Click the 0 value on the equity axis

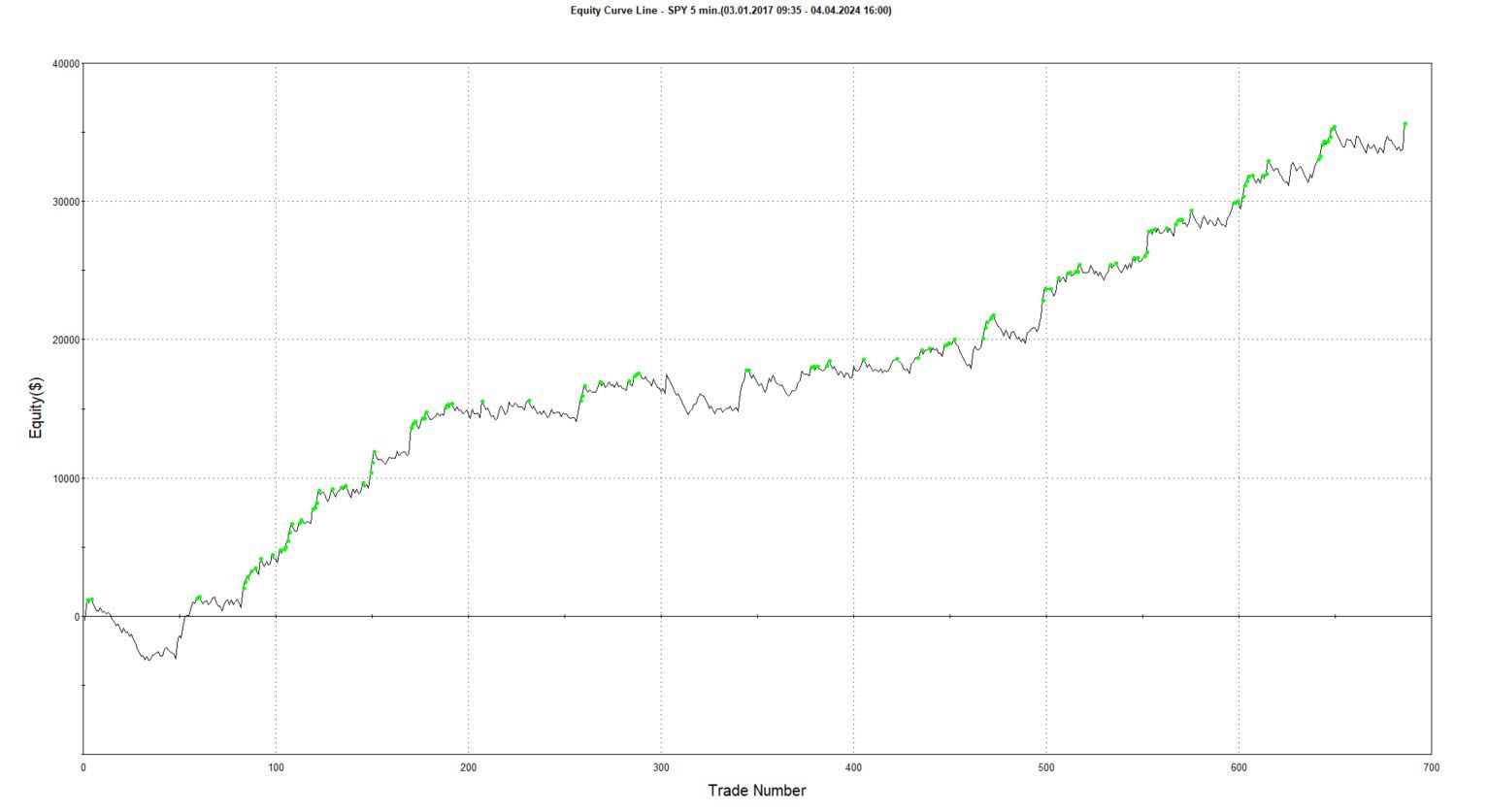click(77, 617)
